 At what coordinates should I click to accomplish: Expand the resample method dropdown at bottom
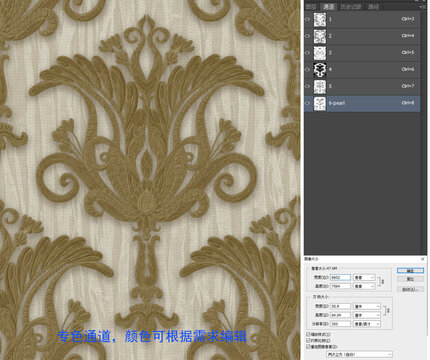[x=359, y=354]
